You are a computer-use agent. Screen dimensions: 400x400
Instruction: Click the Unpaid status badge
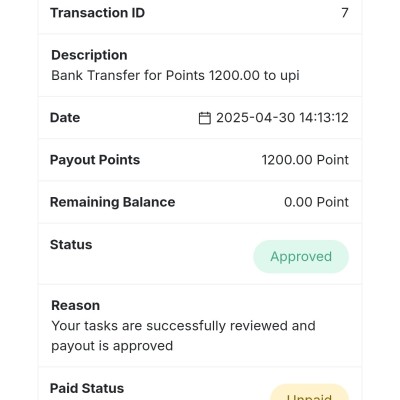click(309, 392)
